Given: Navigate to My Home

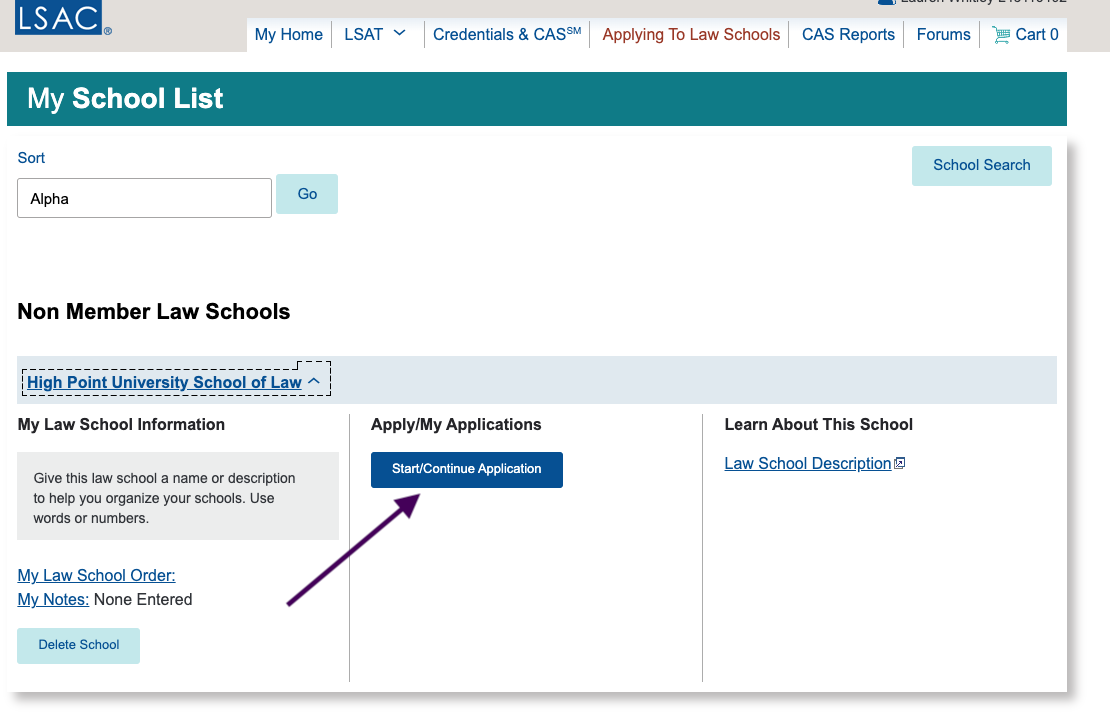Looking at the screenshot, I should coord(289,34).
